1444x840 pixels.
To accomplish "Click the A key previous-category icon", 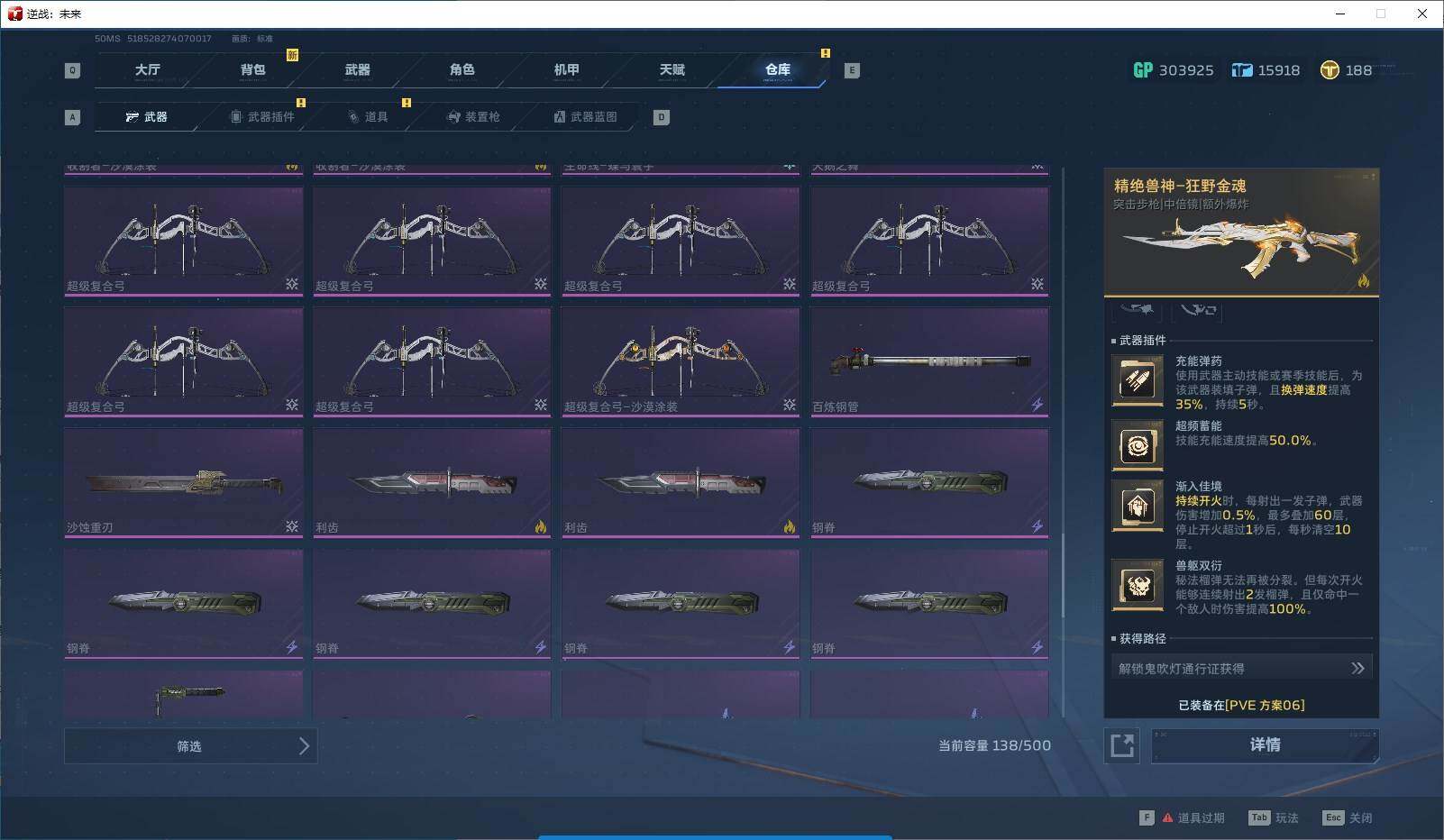I will pos(72,117).
